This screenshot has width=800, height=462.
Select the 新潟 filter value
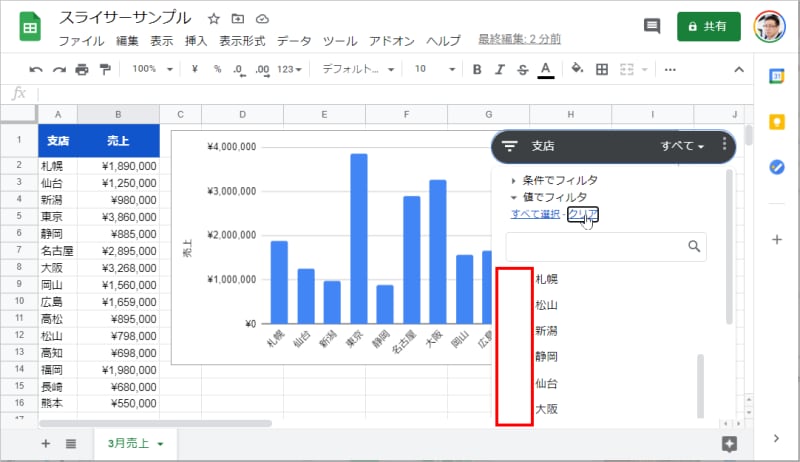coord(546,331)
